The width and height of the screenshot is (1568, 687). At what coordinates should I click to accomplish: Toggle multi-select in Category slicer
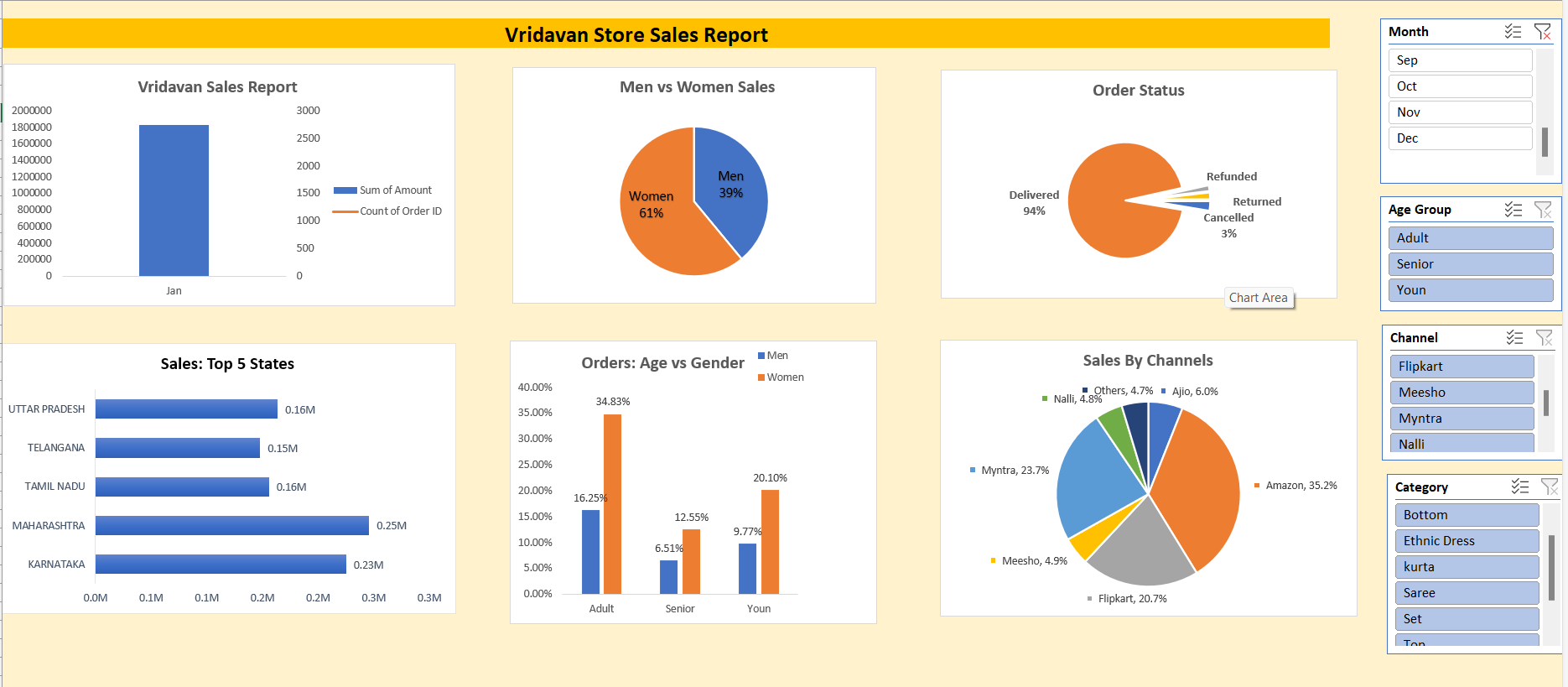(x=1519, y=487)
